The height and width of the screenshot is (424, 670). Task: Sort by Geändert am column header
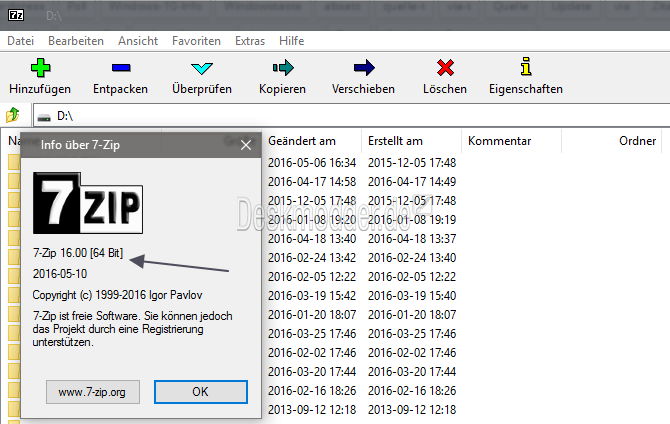click(302, 141)
